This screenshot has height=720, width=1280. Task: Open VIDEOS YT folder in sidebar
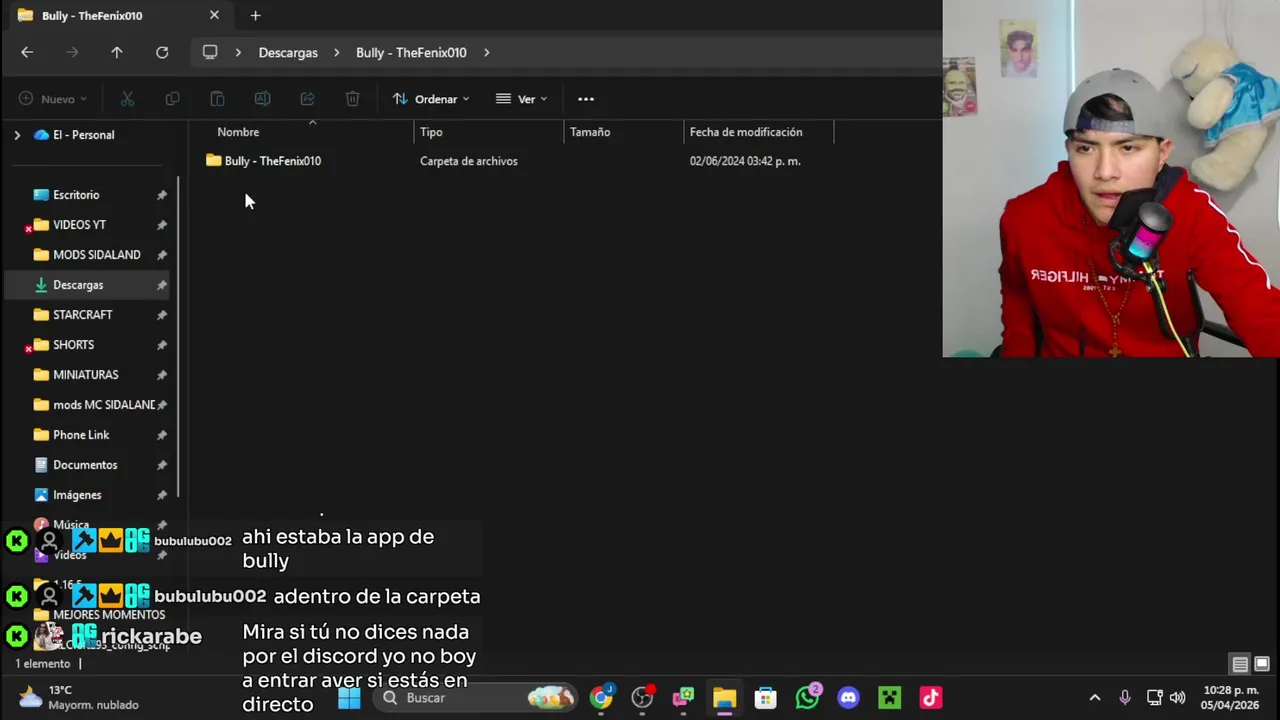tap(79, 225)
